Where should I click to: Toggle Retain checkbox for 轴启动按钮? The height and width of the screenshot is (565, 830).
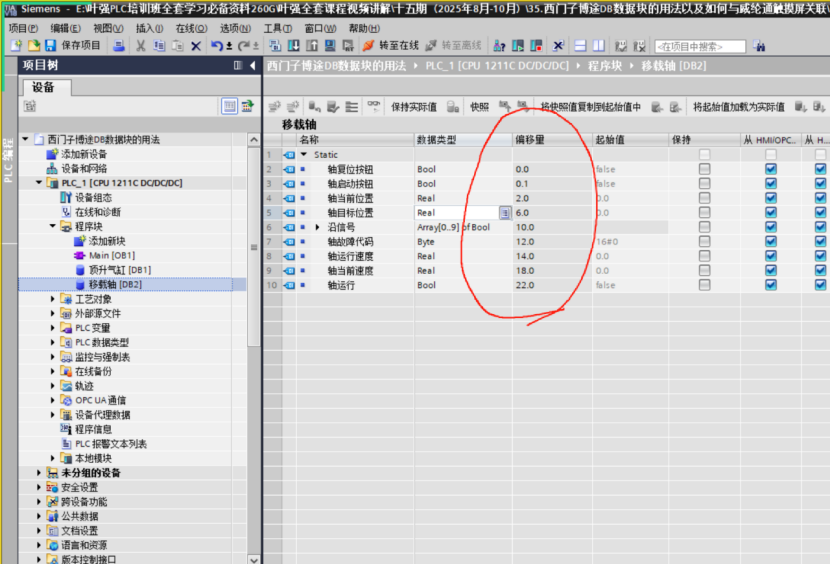coord(704,183)
